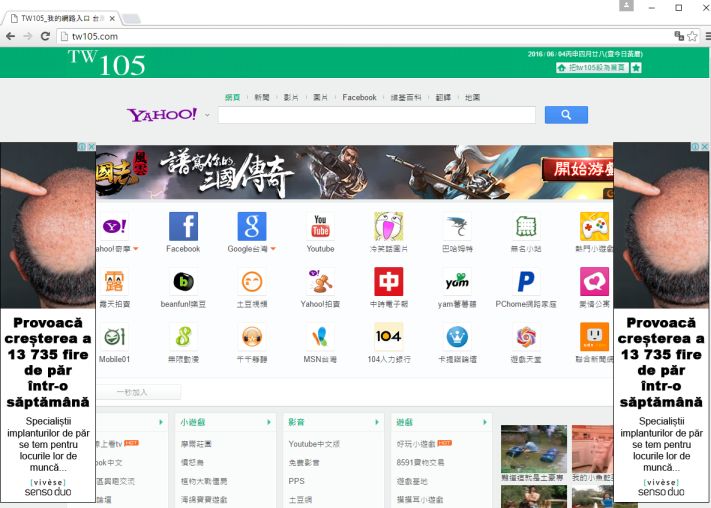Select the Facebook search tab

359,98
